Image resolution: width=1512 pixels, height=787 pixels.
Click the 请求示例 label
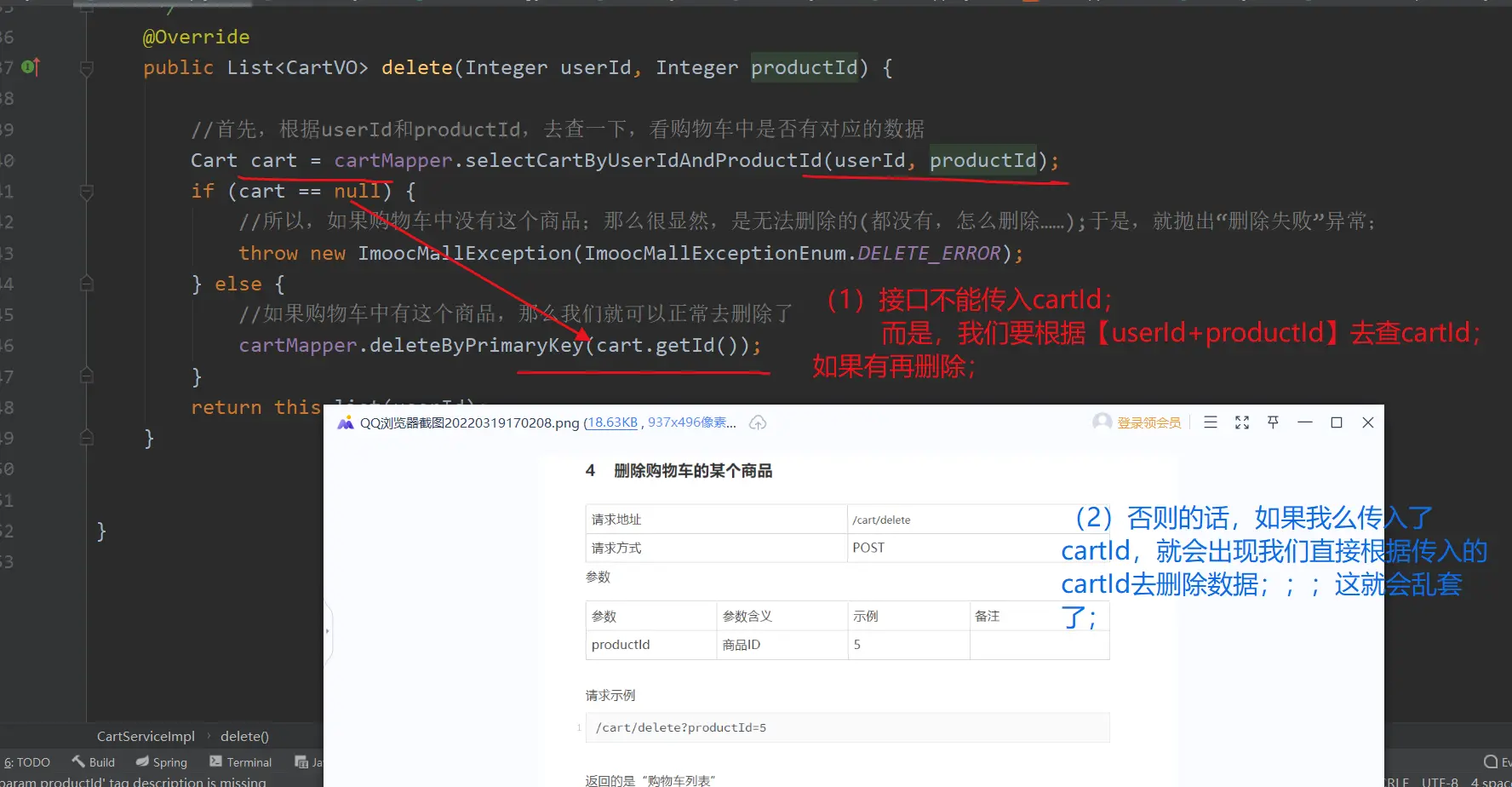coord(610,696)
